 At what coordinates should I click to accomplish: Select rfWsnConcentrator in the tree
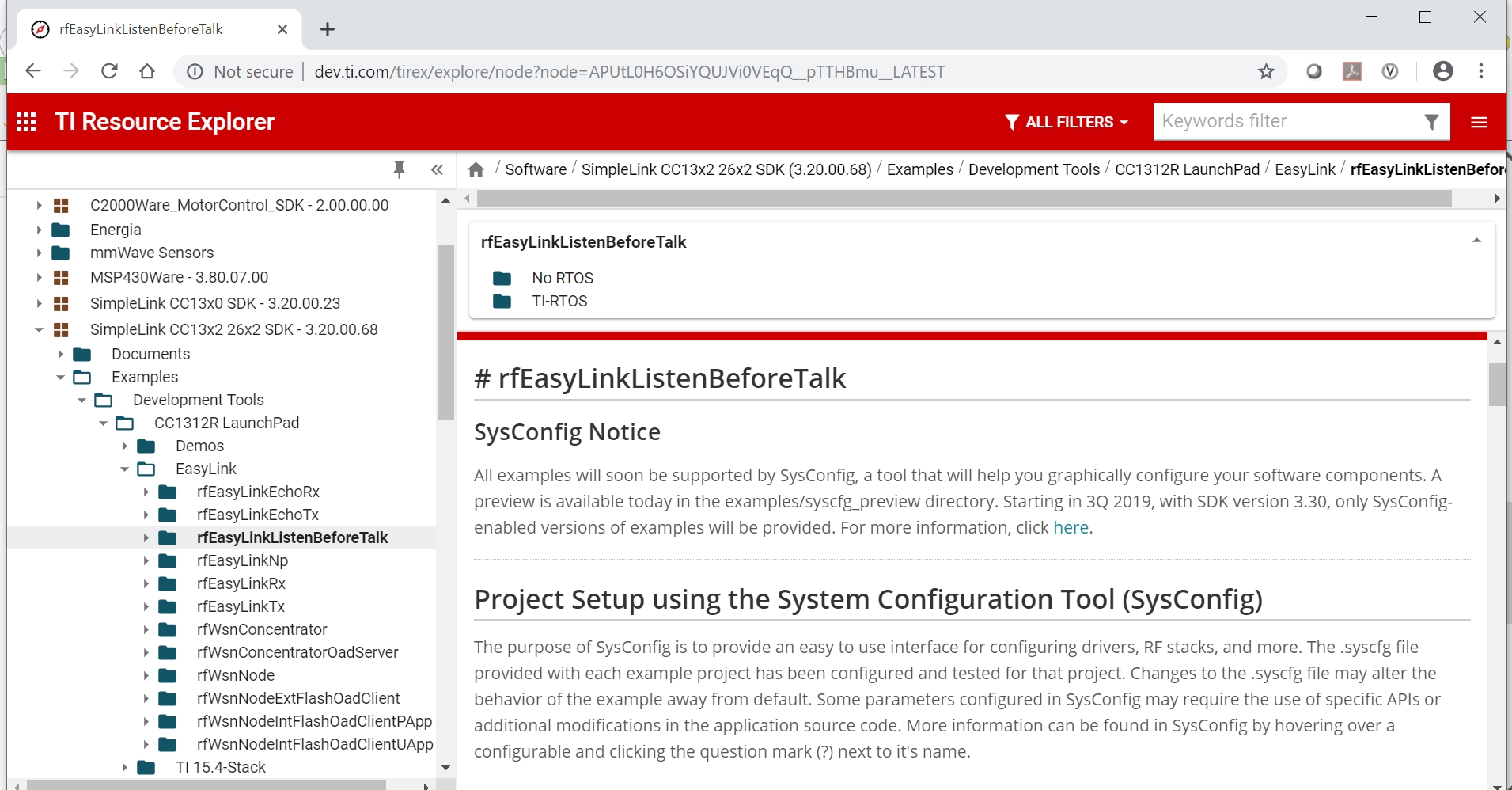[x=262, y=629]
